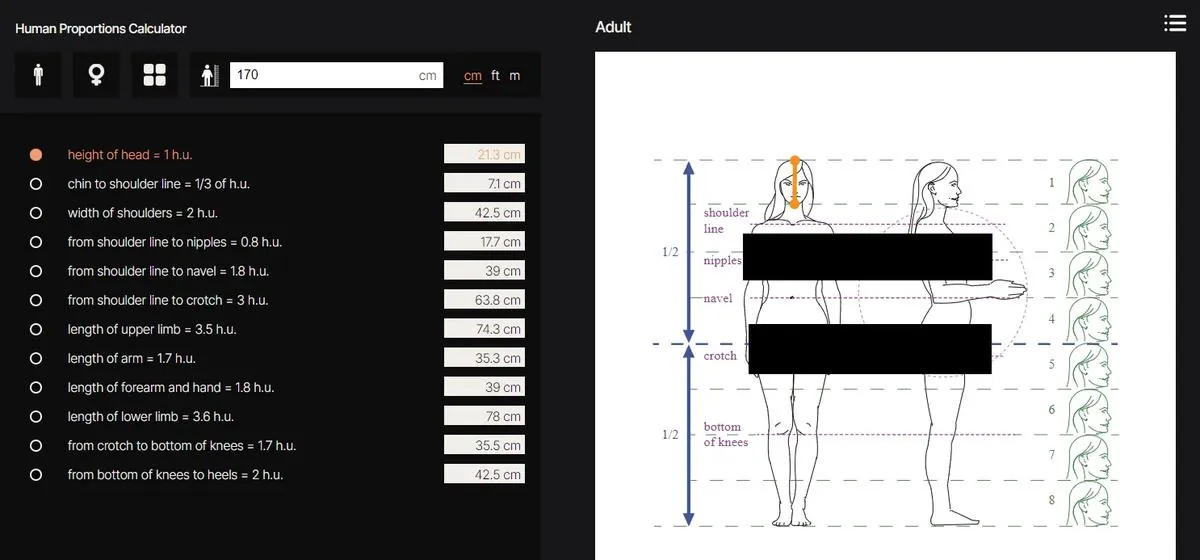The height and width of the screenshot is (560, 1200).
Task: Click the 74.3 cm value box
Action: tap(484, 329)
